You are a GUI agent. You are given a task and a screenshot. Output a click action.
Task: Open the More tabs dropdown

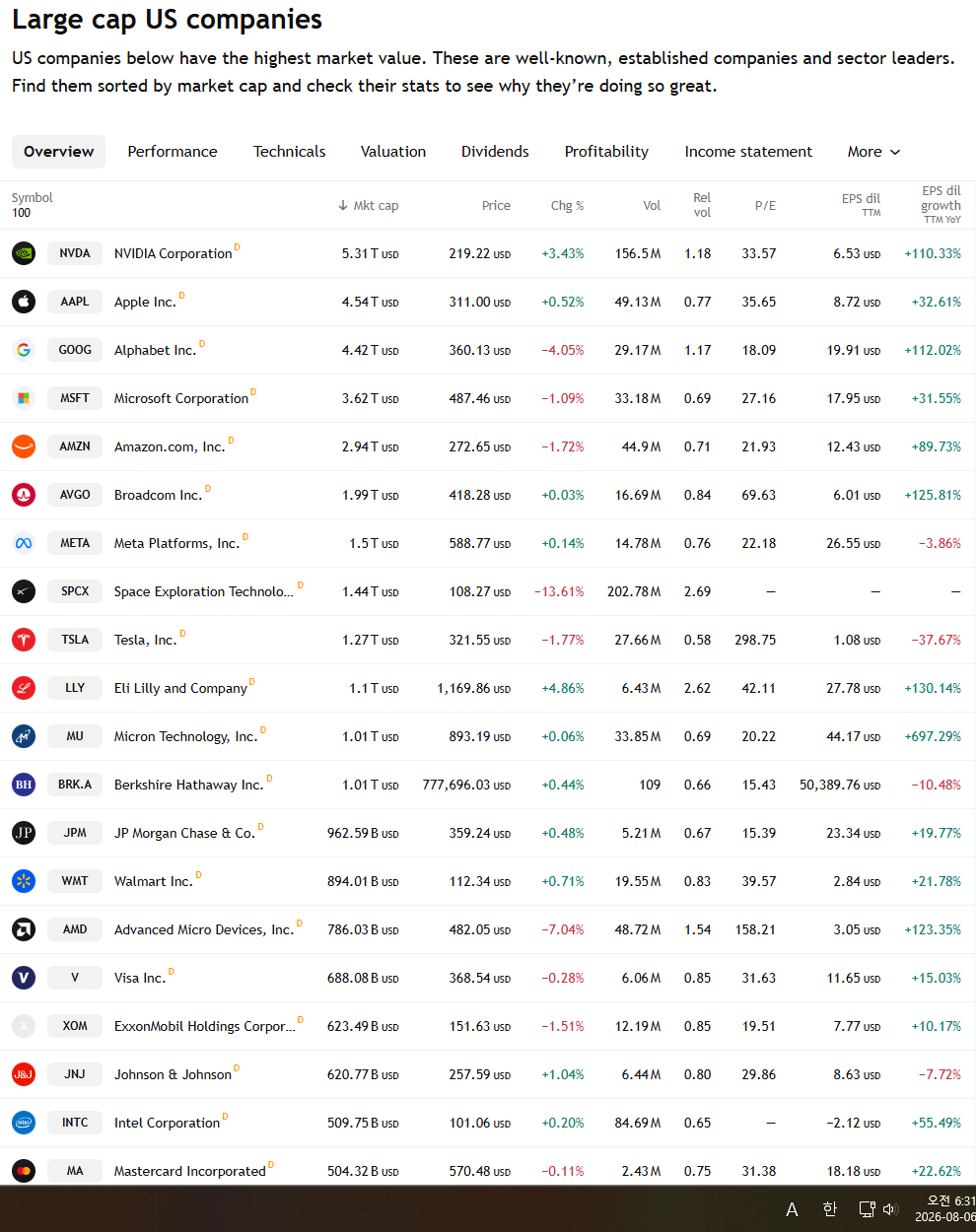click(873, 152)
